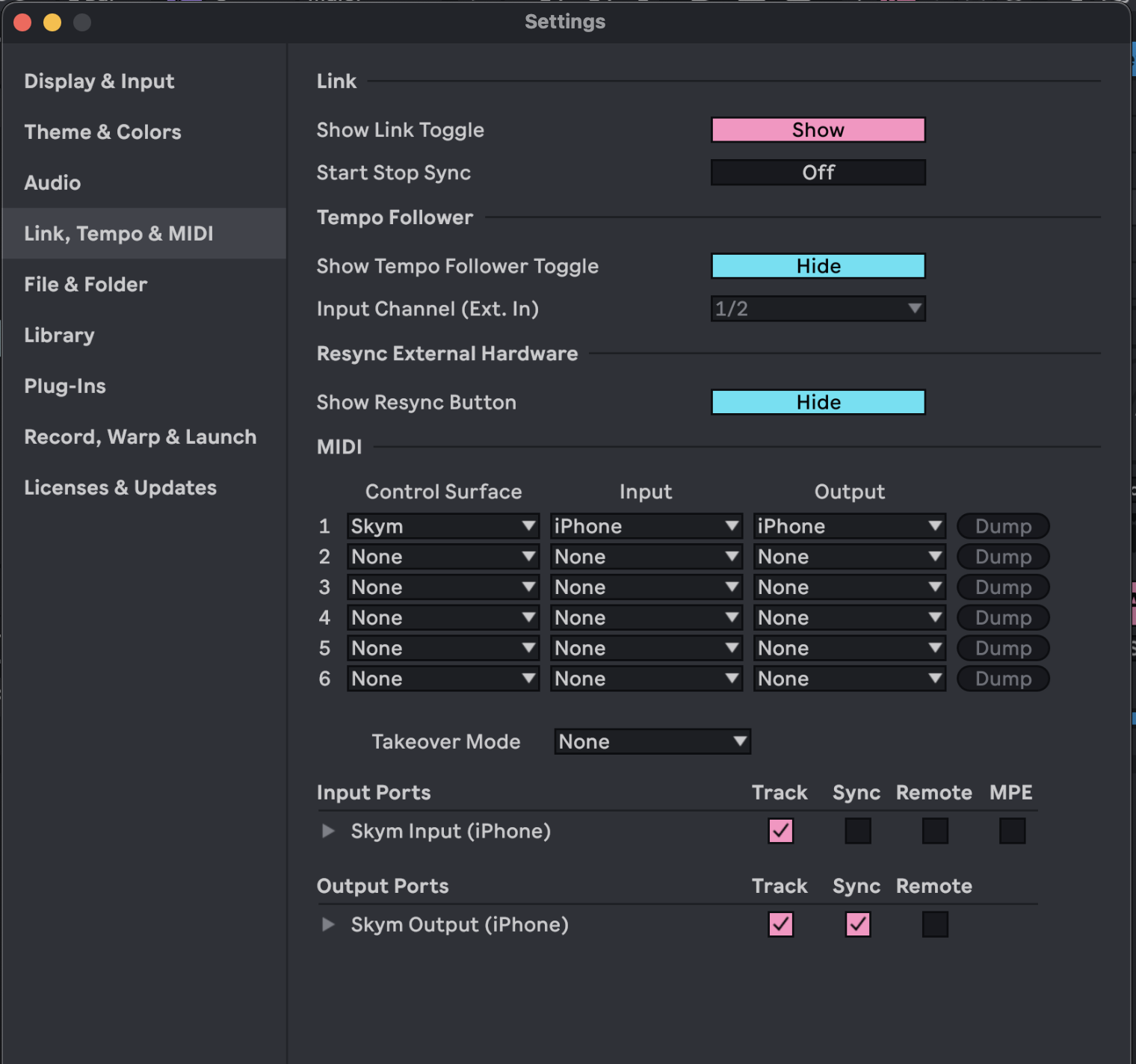Open the iPhone Input dropdown on row 1
The height and width of the screenshot is (1064, 1136).
[646, 526]
